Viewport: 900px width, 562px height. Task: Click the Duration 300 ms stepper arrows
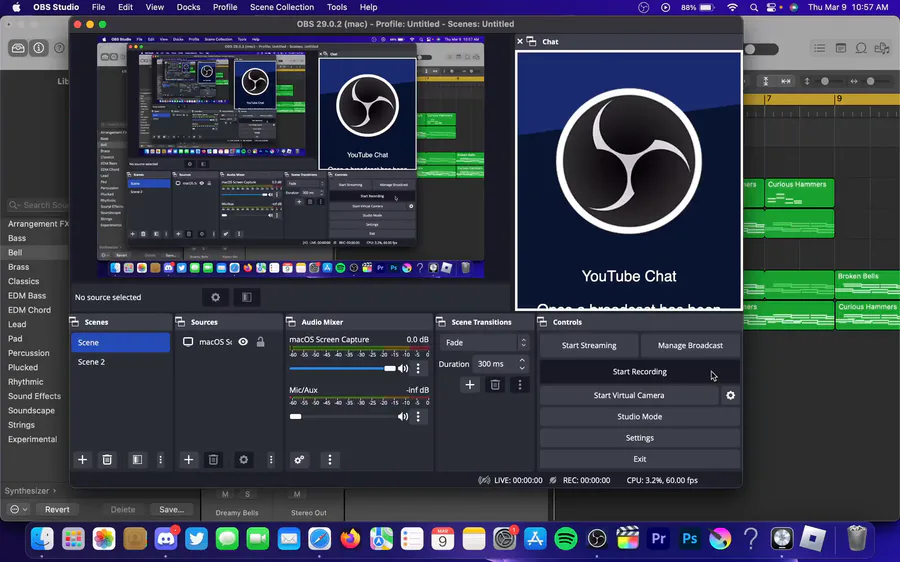pos(521,364)
